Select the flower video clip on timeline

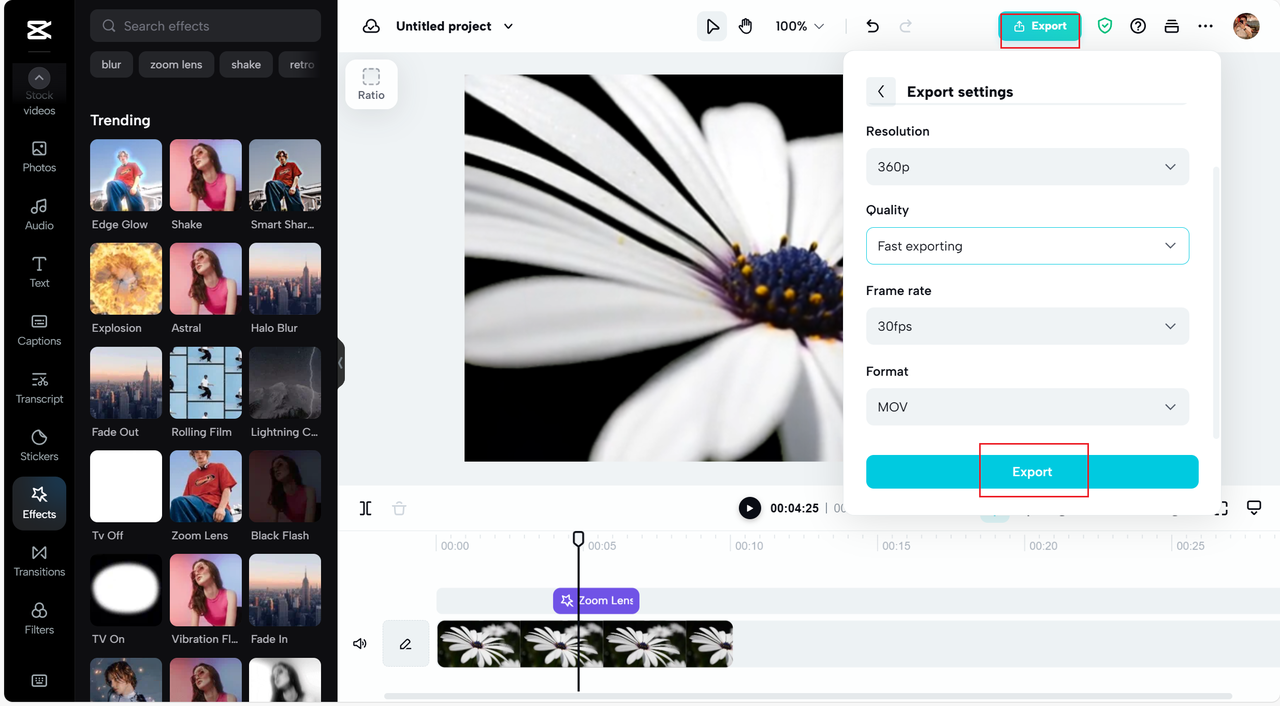(x=585, y=644)
